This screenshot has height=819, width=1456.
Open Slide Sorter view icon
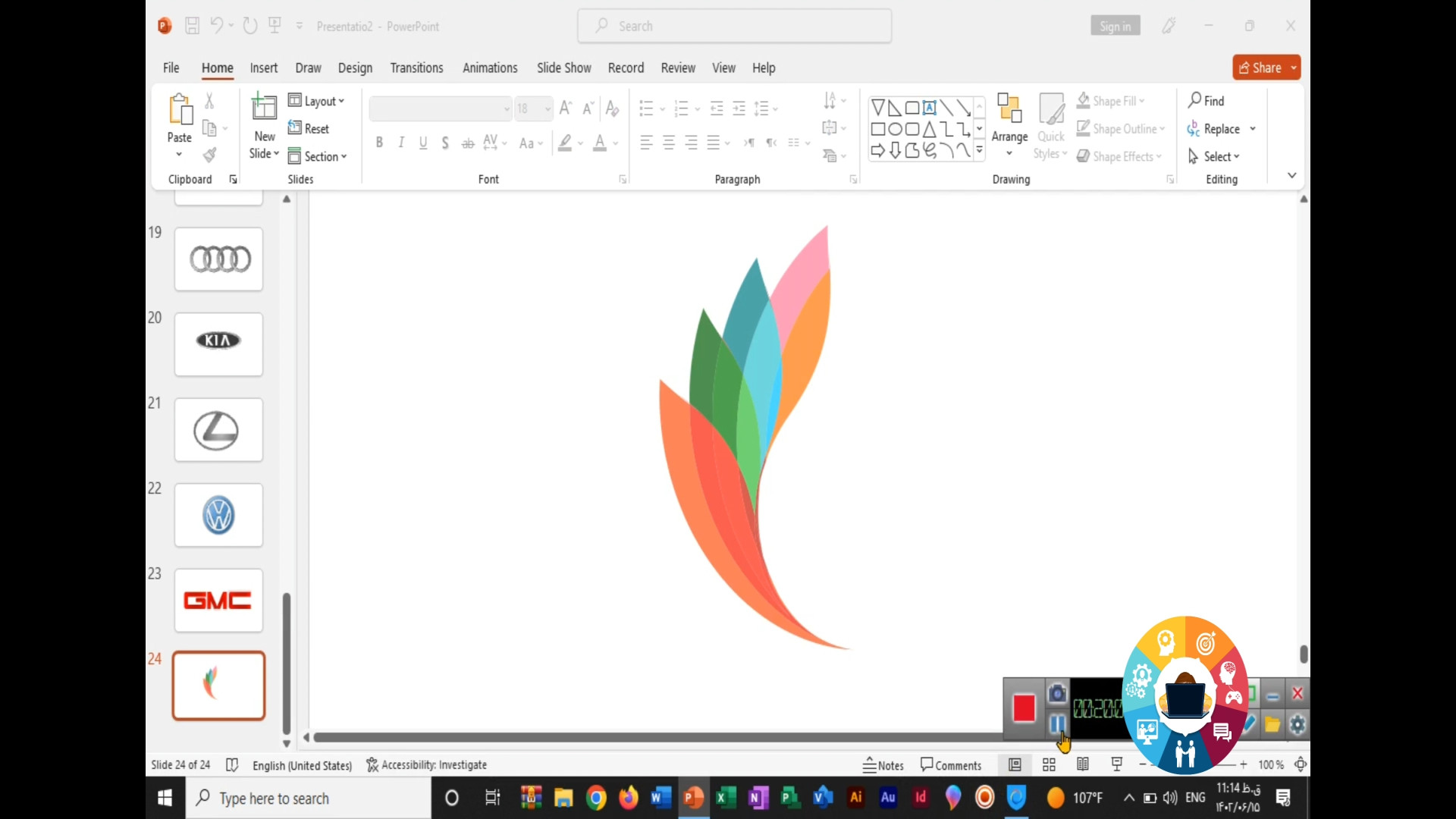point(1049,765)
